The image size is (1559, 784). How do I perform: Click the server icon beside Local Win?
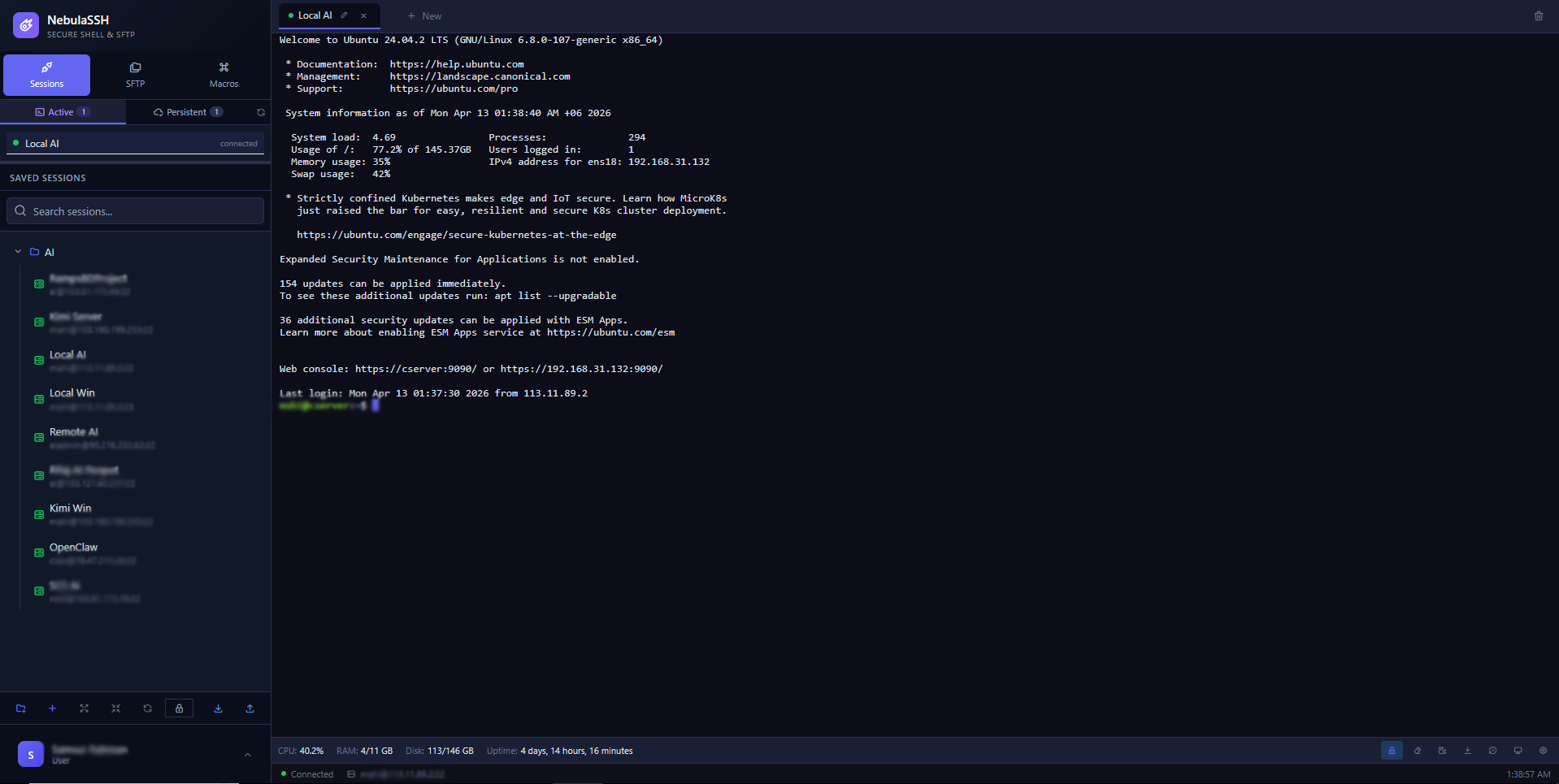click(38, 399)
